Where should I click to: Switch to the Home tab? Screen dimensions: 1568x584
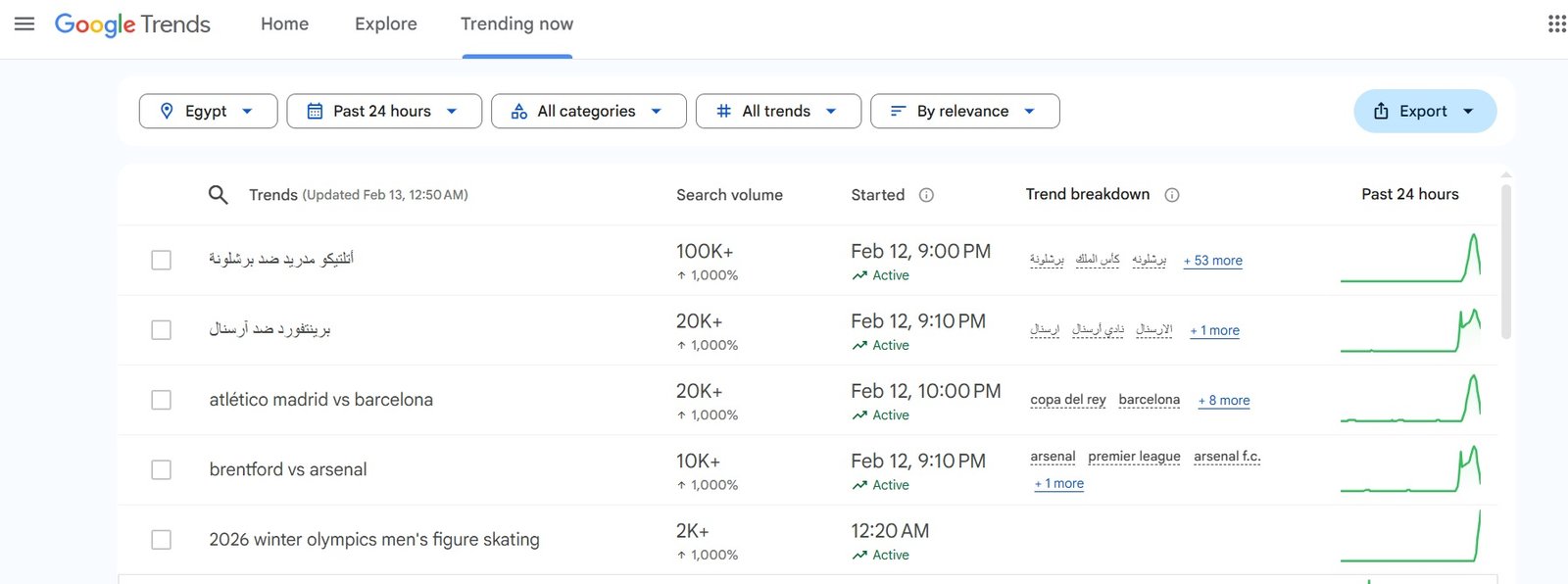(284, 24)
